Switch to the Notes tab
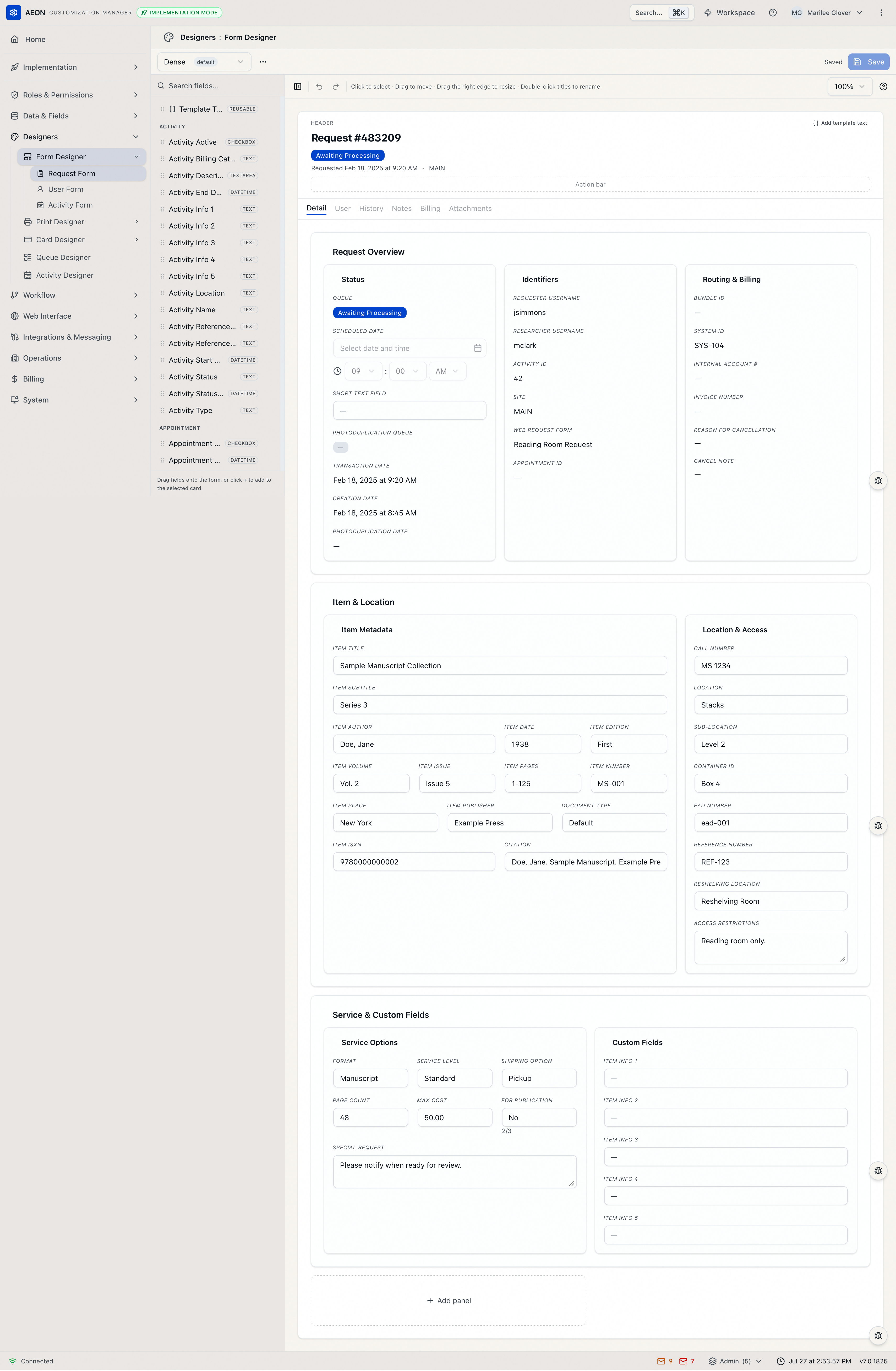Screen dimensions: 896x1371 401,209
